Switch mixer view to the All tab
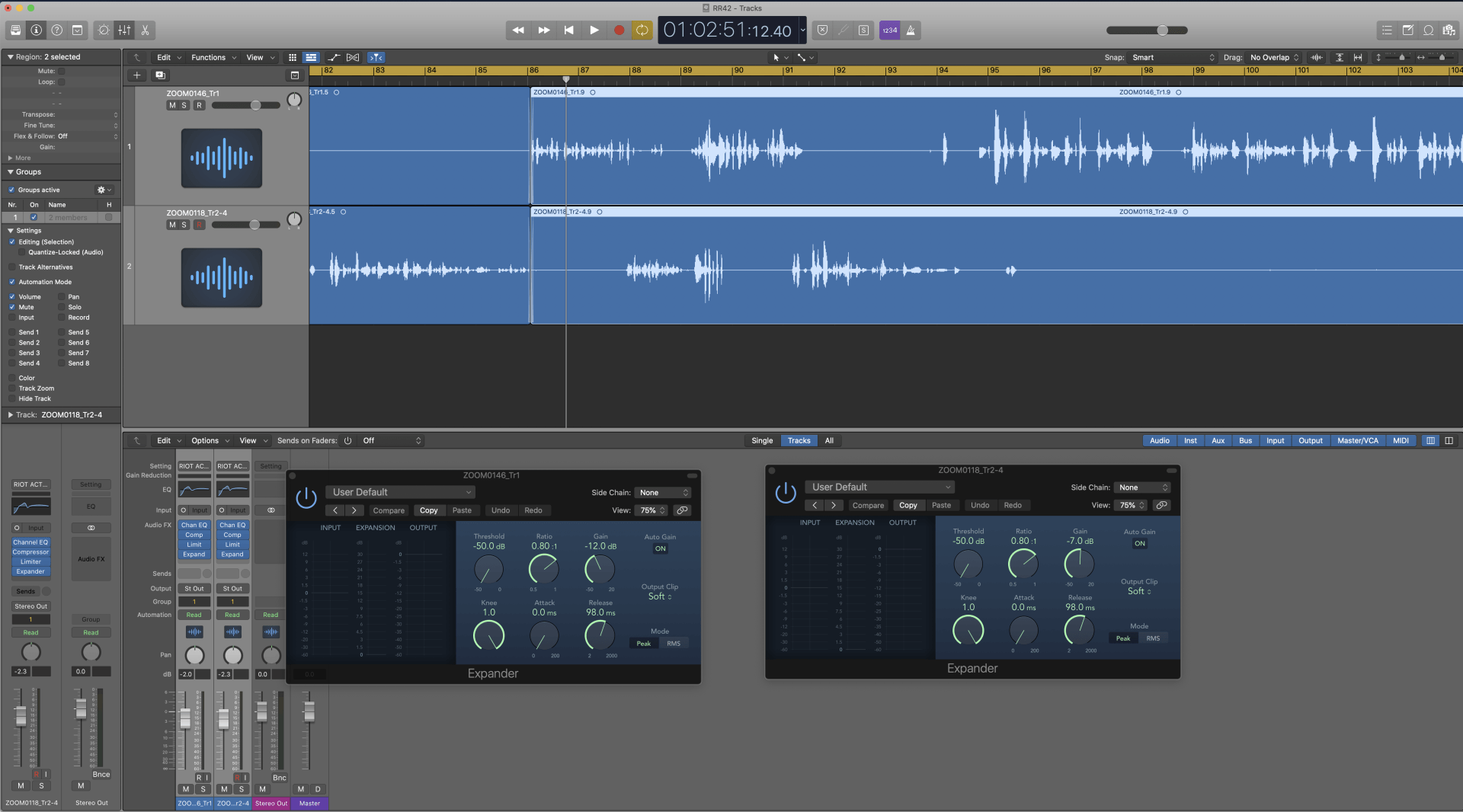This screenshot has width=1463, height=812. coord(829,440)
